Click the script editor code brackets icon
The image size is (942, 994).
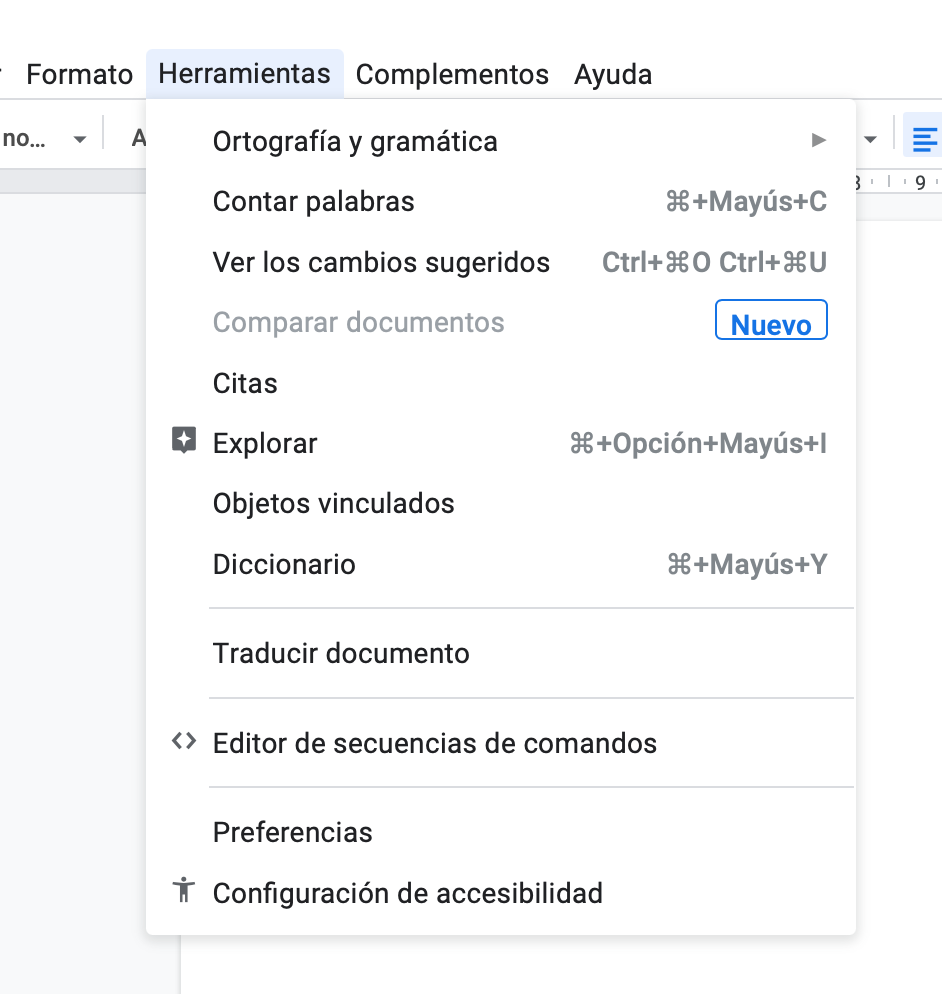coord(183,742)
